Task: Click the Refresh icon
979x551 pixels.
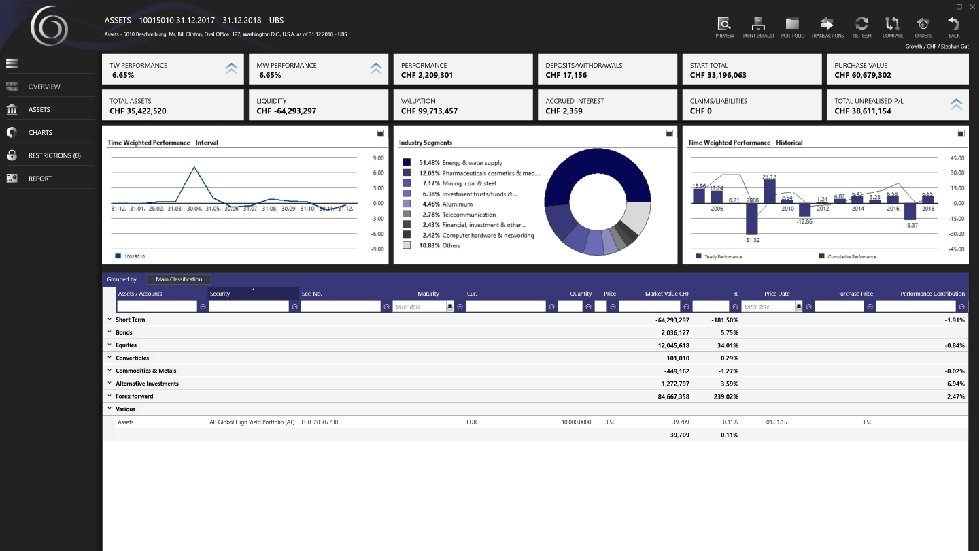Action: (x=862, y=26)
